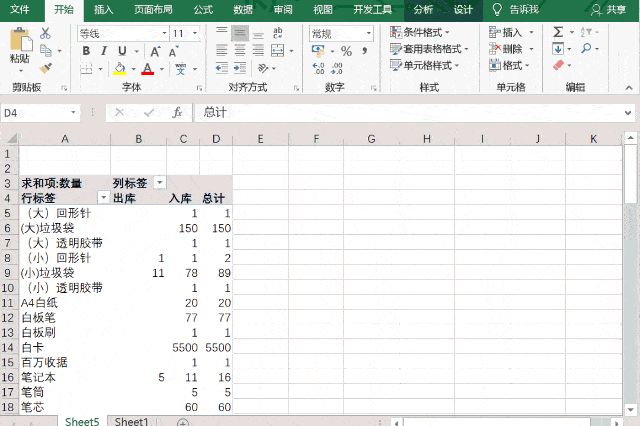This screenshot has height=426, width=640.
Task: Open 套用表格格式 table format menu
Action: (x=429, y=49)
